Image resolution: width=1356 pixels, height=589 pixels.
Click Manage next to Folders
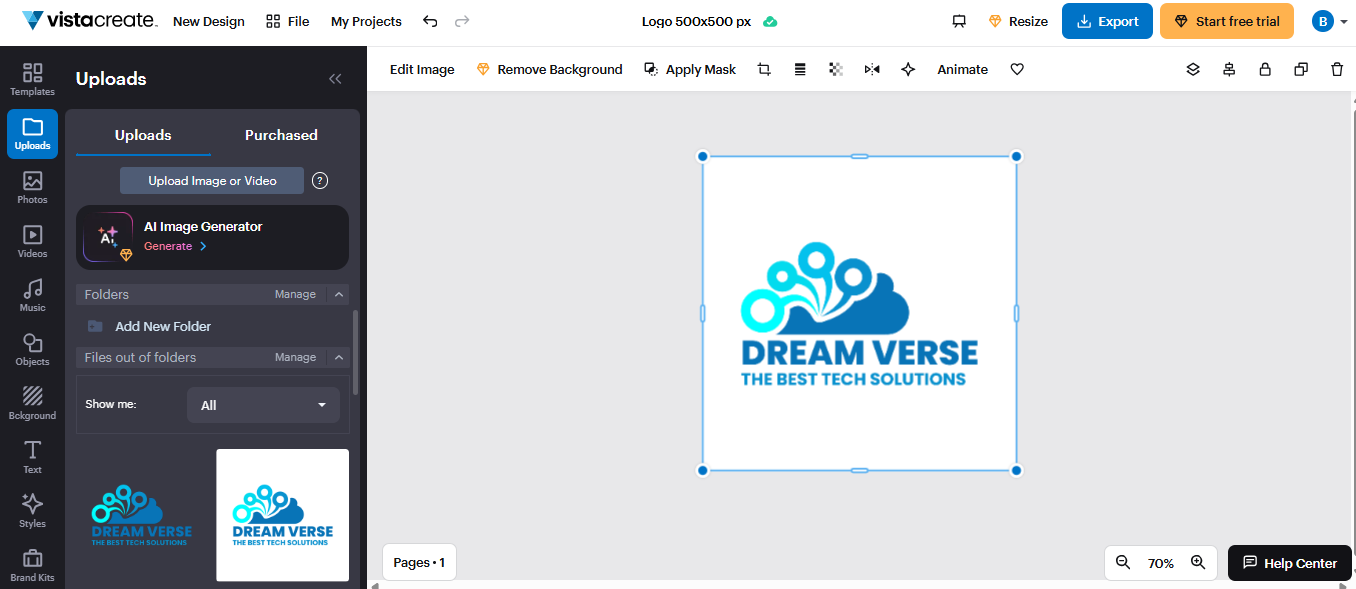295,294
